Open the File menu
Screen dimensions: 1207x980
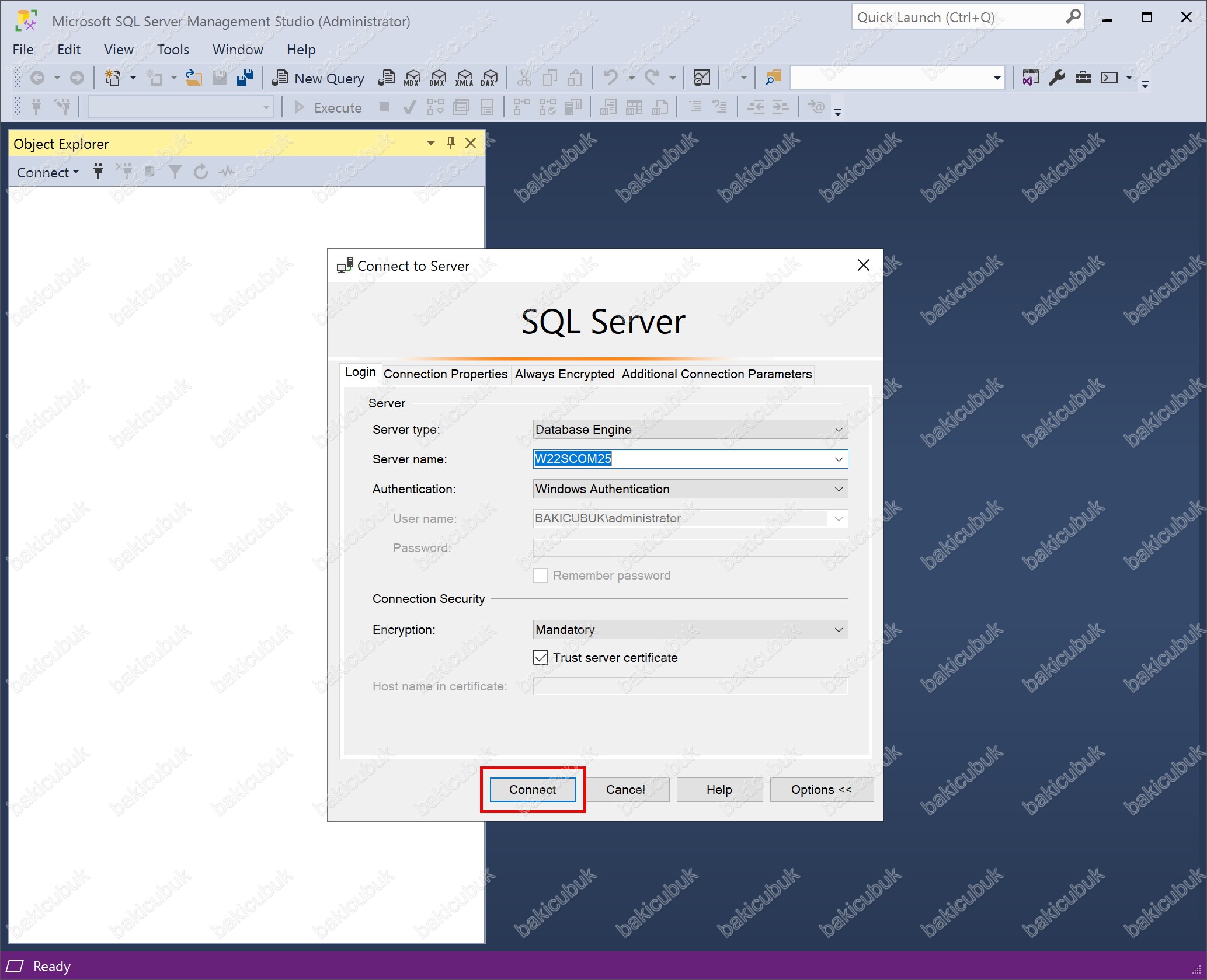pyautogui.click(x=23, y=50)
